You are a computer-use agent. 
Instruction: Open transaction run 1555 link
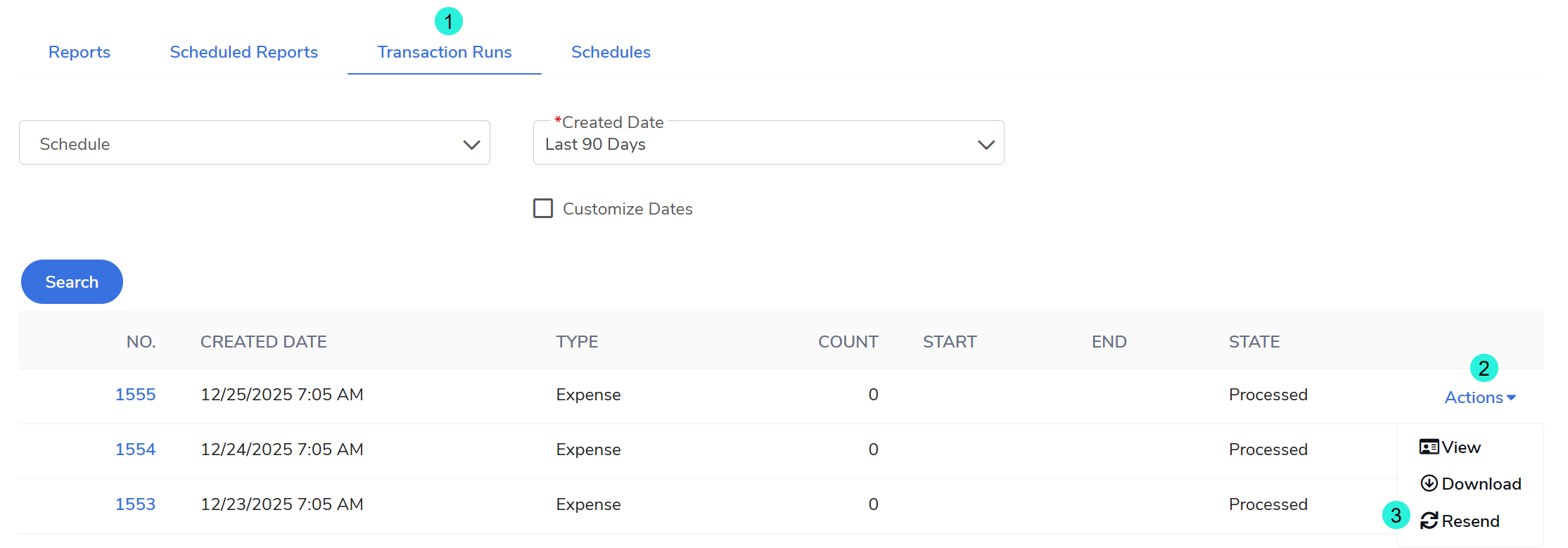click(135, 395)
